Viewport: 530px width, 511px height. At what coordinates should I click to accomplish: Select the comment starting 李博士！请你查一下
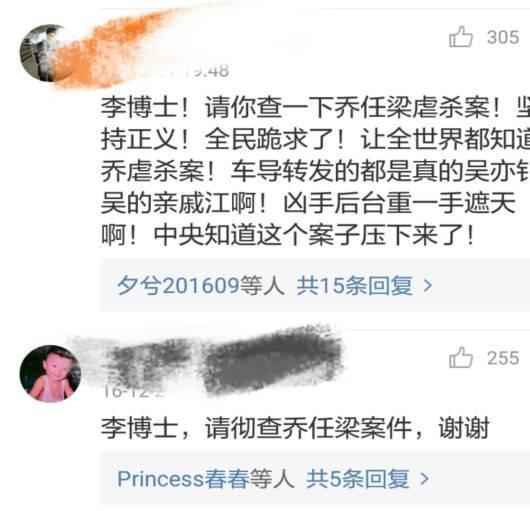[x=315, y=171]
